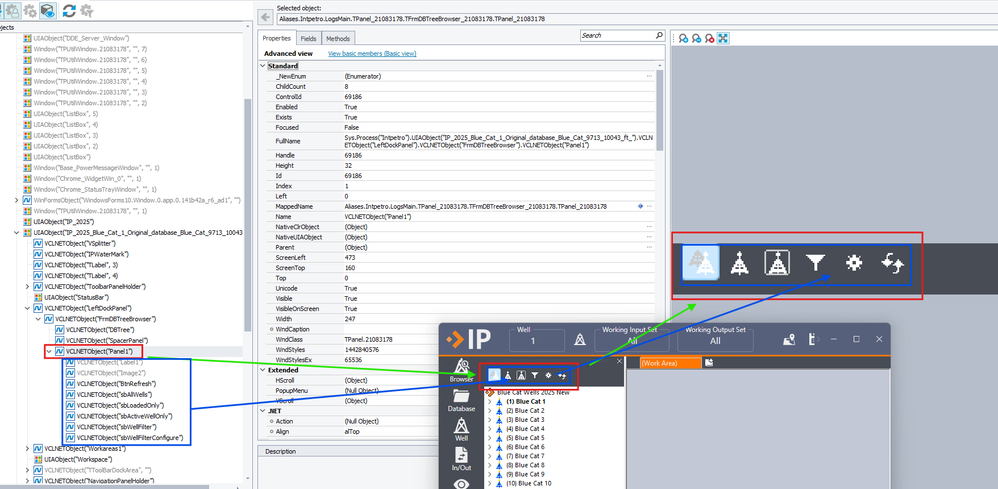The height and width of the screenshot is (489, 998).
Task: Click the enlarged funnel well filter icon
Action: tap(815, 264)
